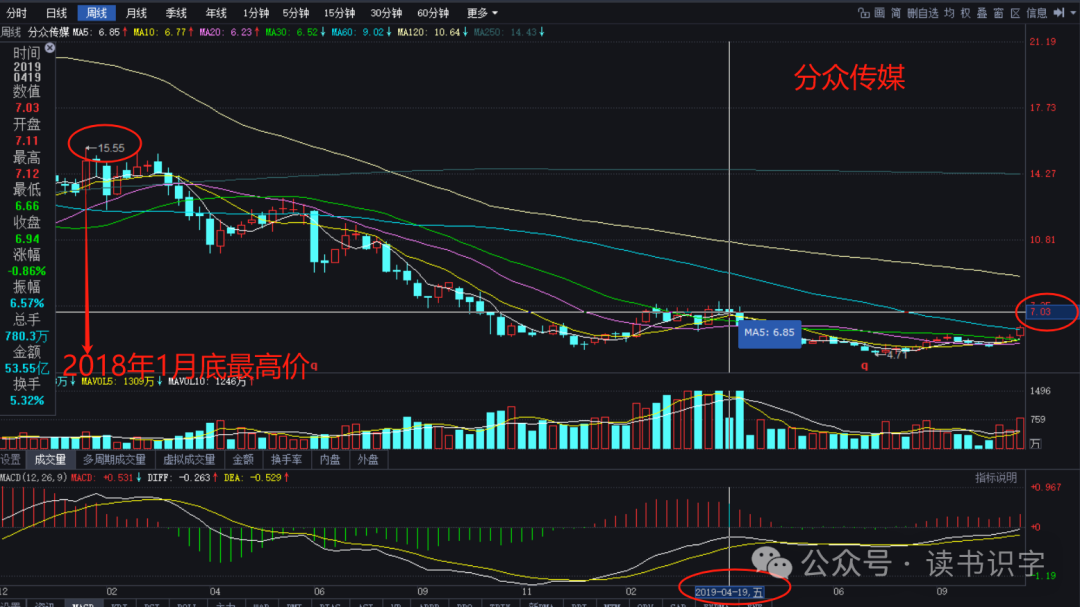
Task: Select the 60分钟 period tab
Action: [x=433, y=13]
